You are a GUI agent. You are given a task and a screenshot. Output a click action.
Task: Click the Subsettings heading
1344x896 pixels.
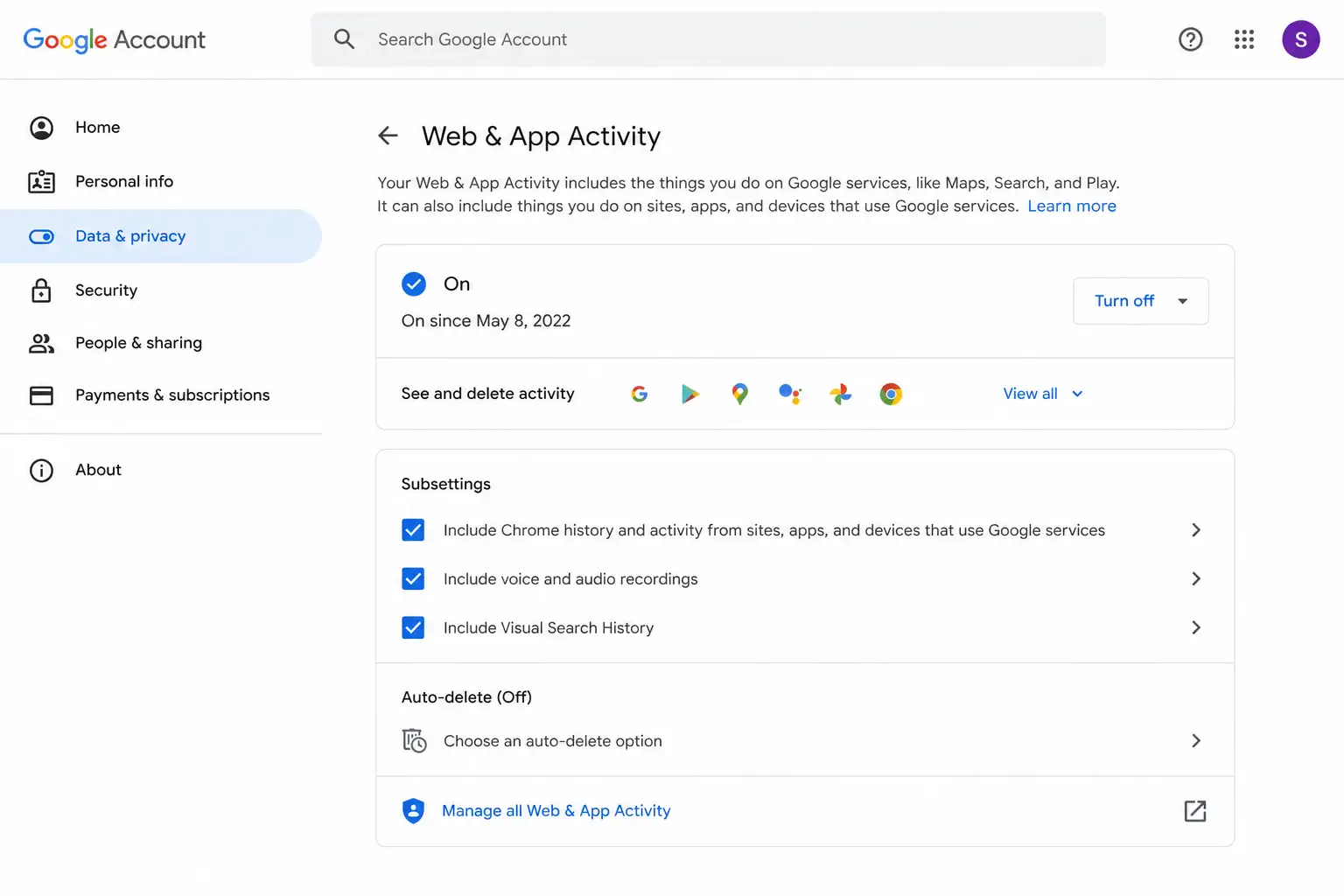[x=445, y=485]
